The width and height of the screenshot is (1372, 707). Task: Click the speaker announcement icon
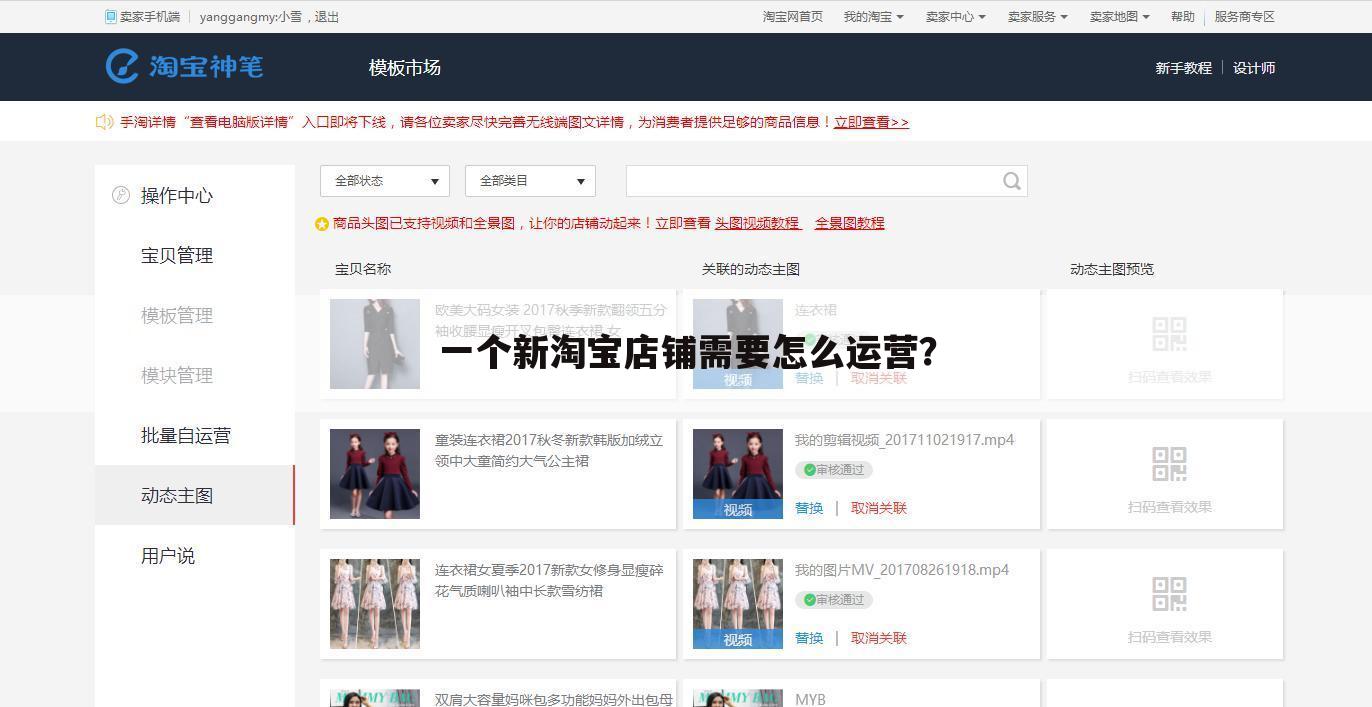coord(104,122)
